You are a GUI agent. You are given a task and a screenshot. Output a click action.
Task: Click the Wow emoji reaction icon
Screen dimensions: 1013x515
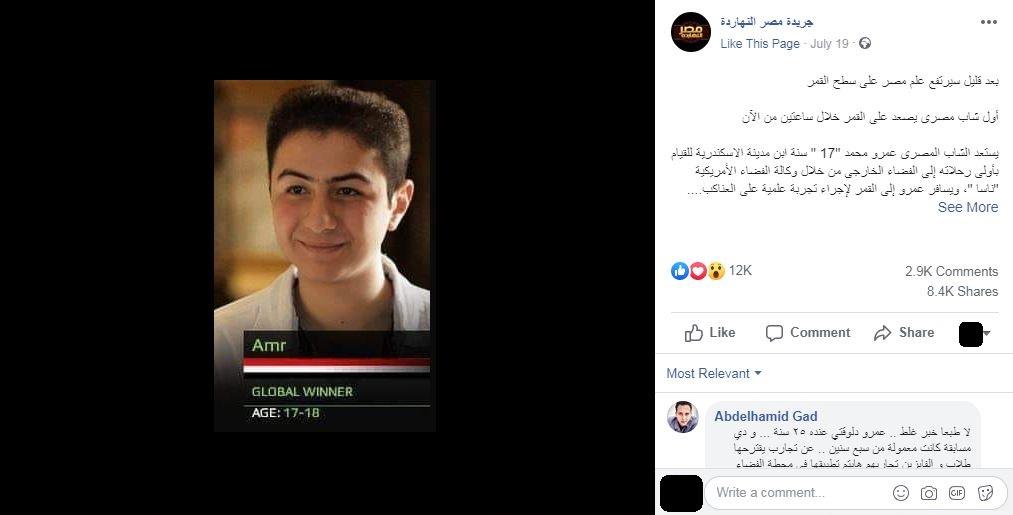pyautogui.click(x=716, y=271)
